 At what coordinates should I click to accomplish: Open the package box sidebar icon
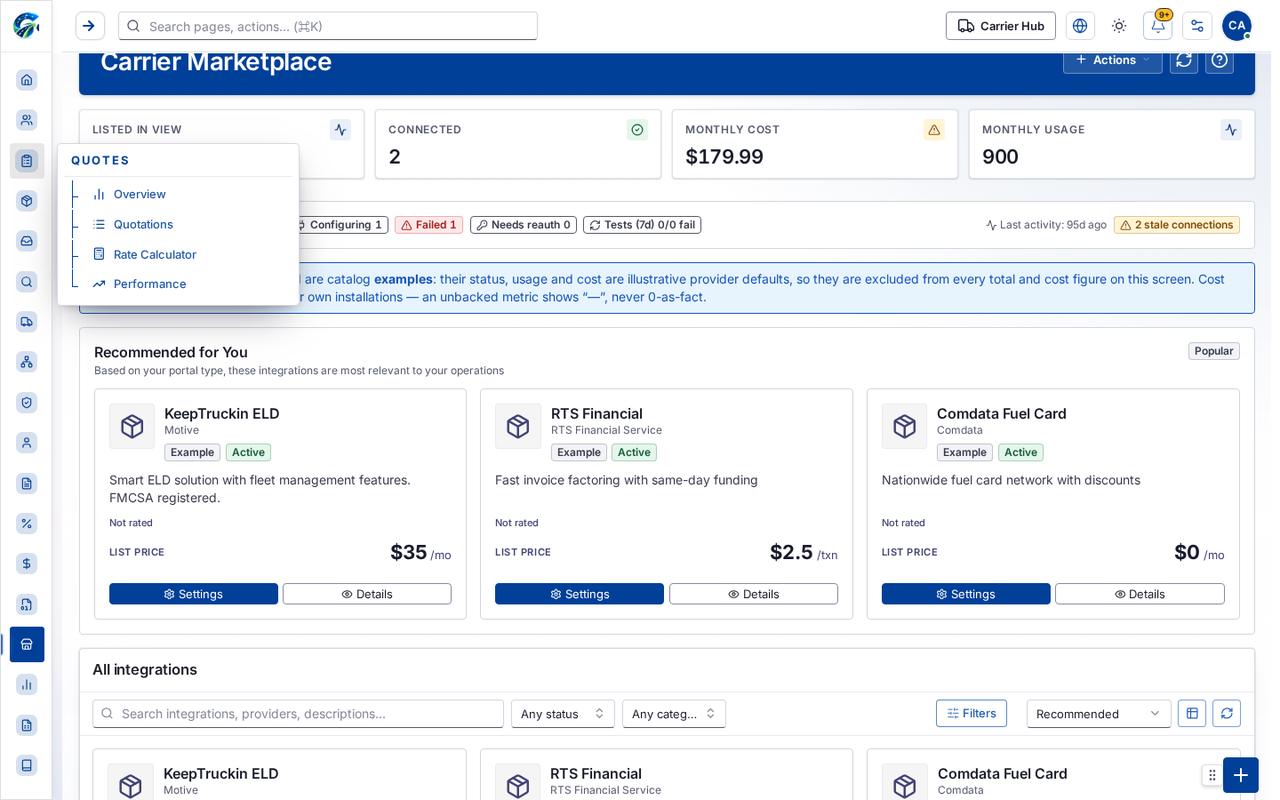(x=27, y=200)
